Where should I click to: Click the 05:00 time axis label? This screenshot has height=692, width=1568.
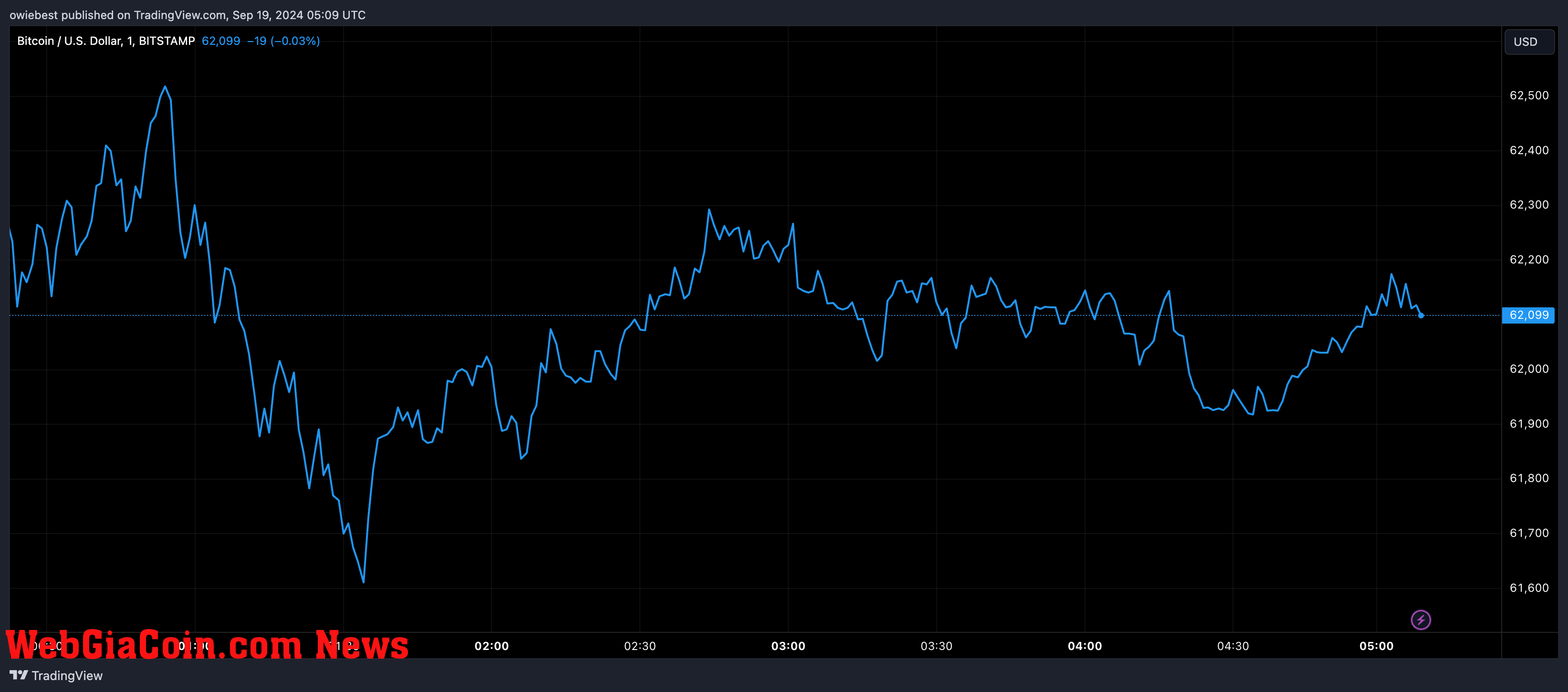[x=1376, y=646]
